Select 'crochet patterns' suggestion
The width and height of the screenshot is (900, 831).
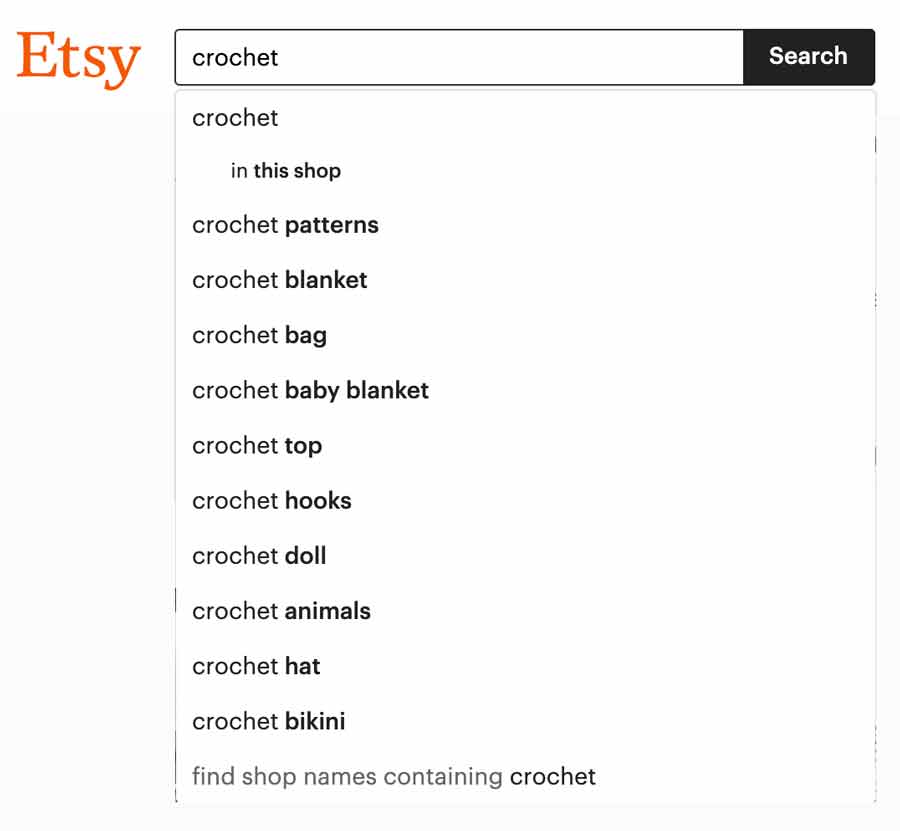(525, 224)
